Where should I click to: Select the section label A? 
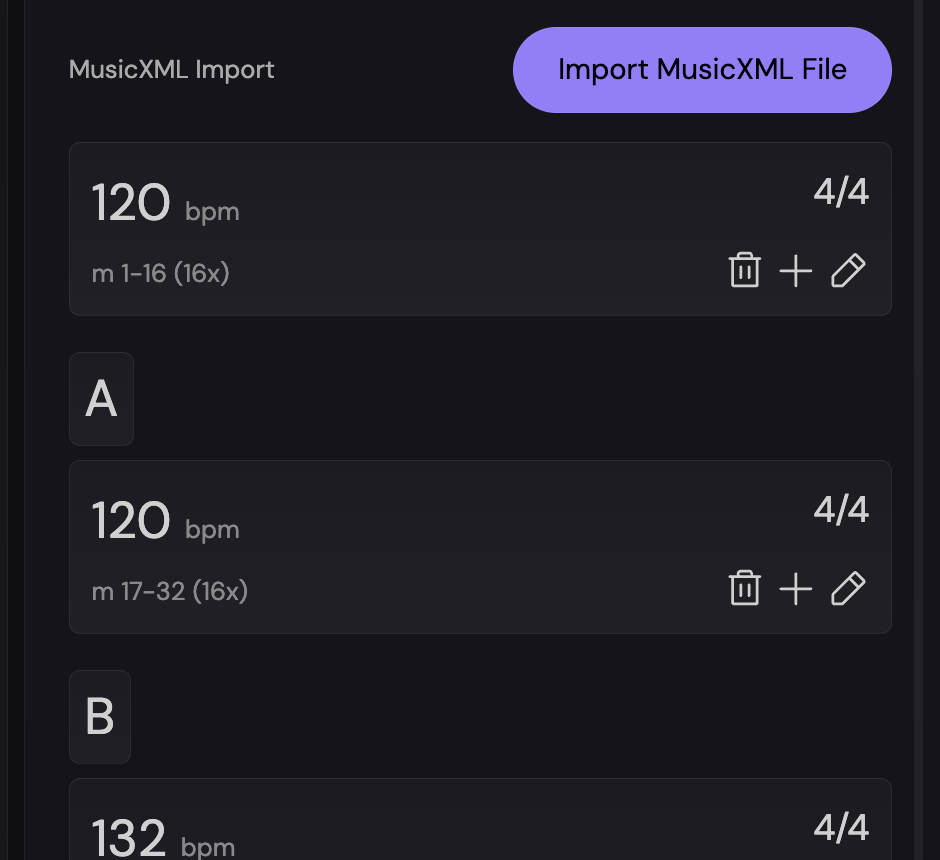[x=101, y=399]
